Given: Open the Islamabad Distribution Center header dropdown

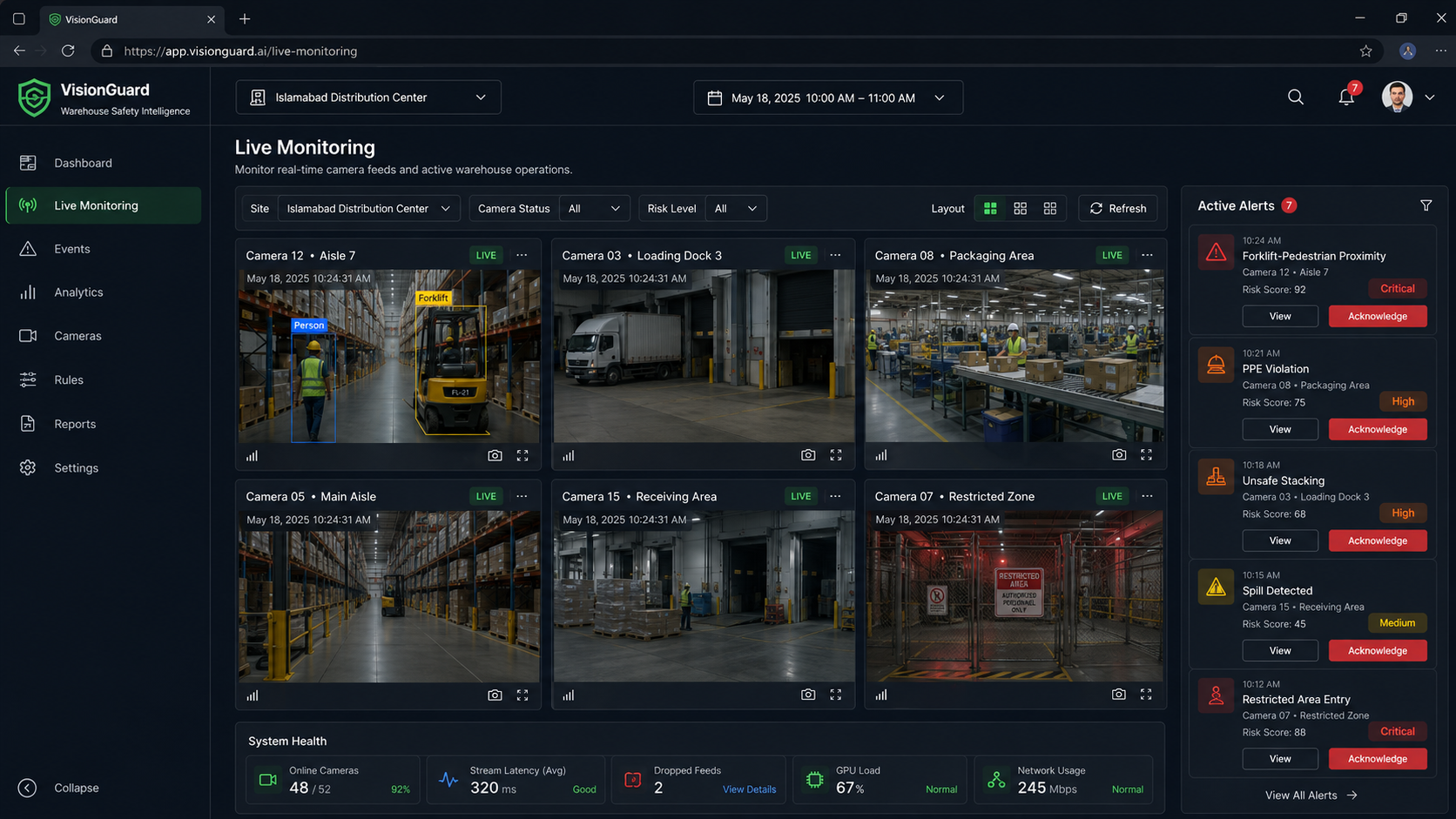Looking at the screenshot, I should 368,97.
